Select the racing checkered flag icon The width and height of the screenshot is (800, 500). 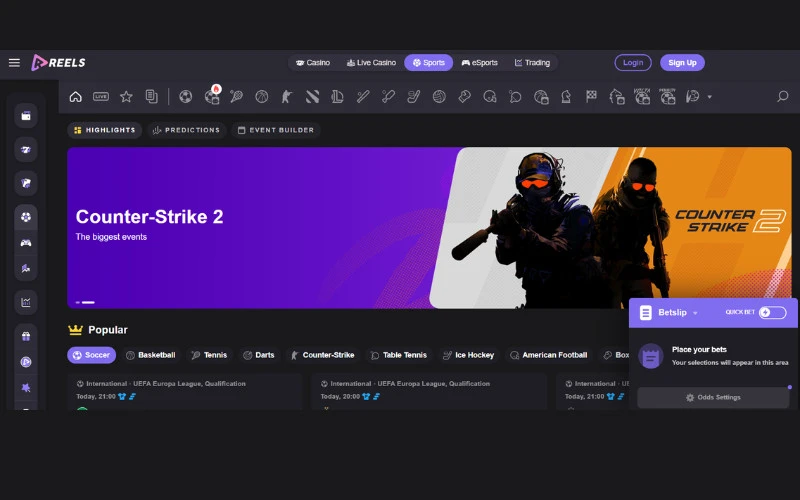click(591, 96)
